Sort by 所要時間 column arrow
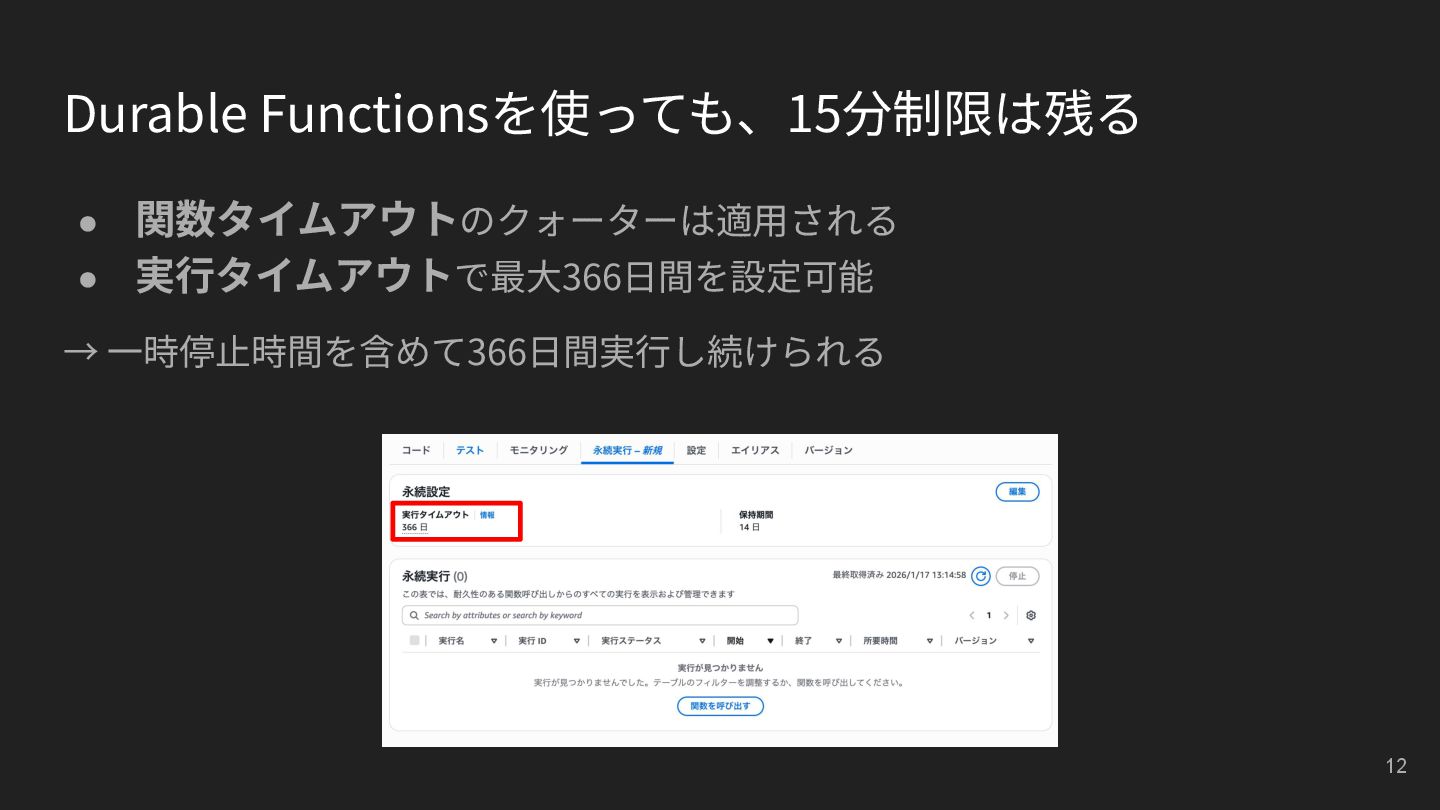Viewport: 1440px width, 810px height. (929, 641)
